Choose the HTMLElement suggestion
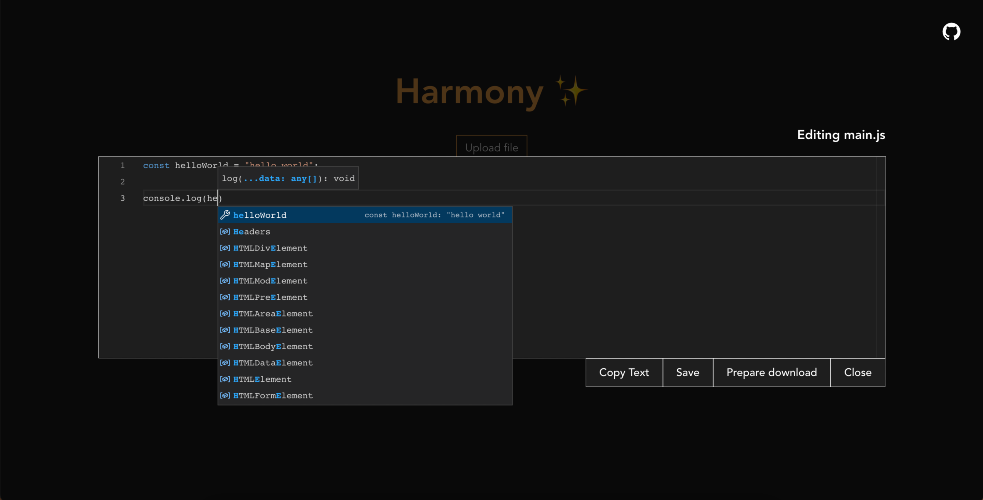 point(262,380)
